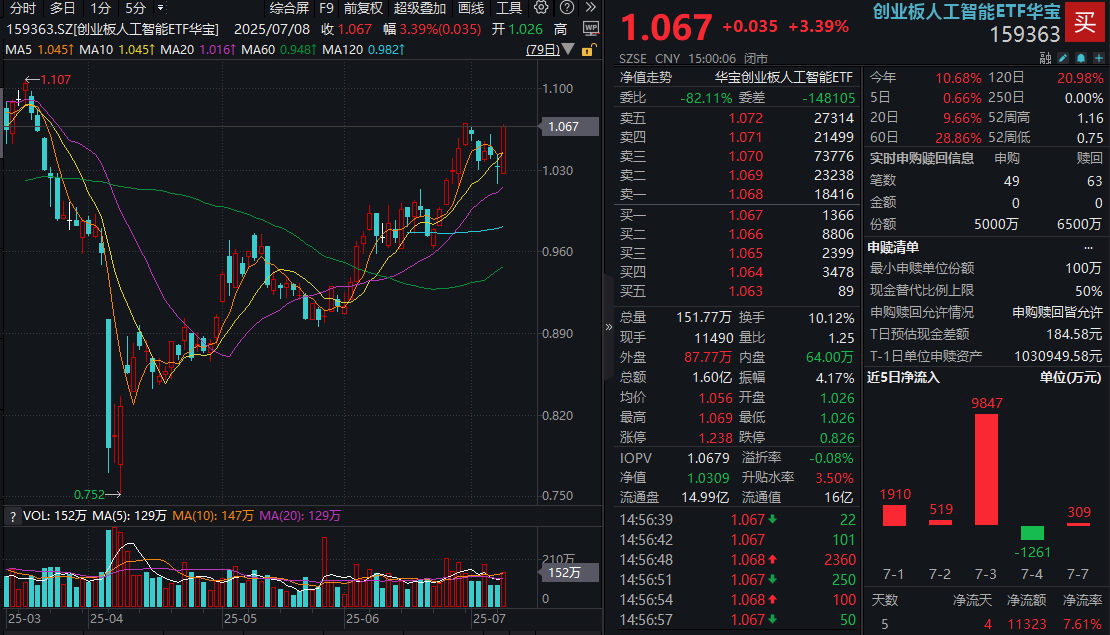Expand the (79日) candle count dropdown
Screen dimensions: 1110x635
point(566,52)
